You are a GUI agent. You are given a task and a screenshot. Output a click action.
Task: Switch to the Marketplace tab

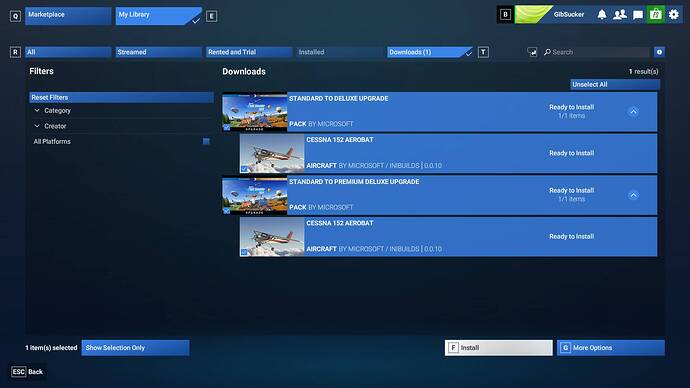(68, 16)
